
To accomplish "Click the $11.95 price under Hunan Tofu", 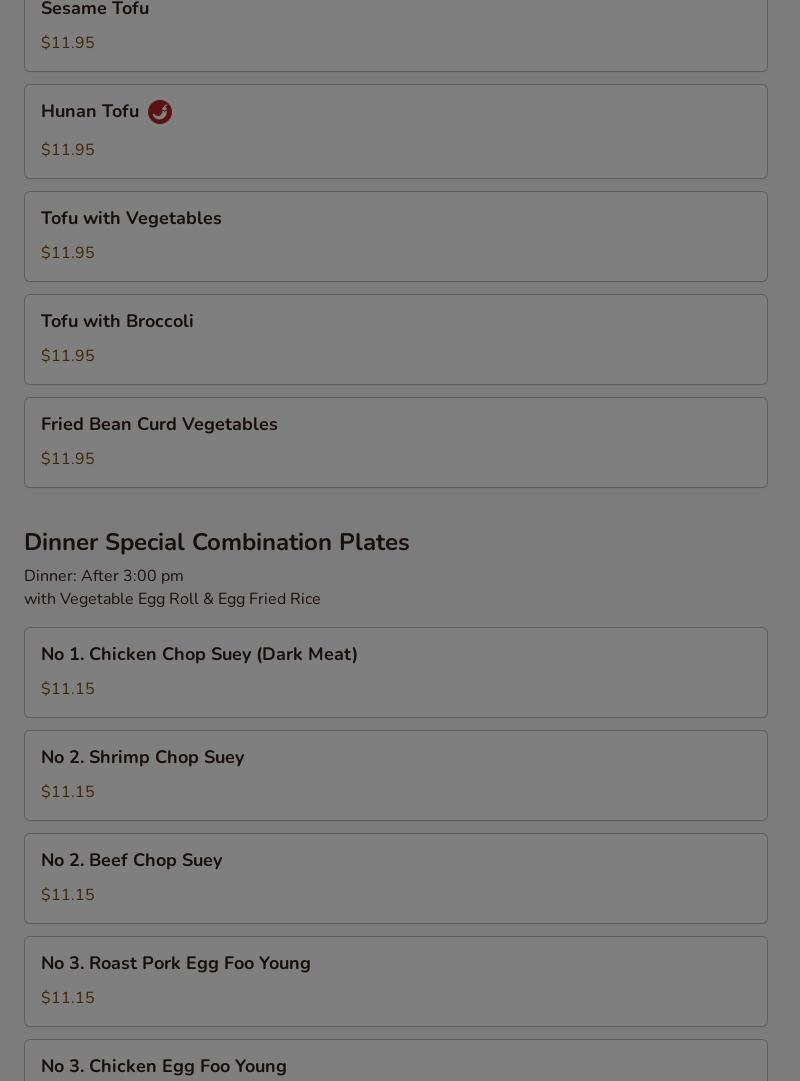I will click(68, 150).
